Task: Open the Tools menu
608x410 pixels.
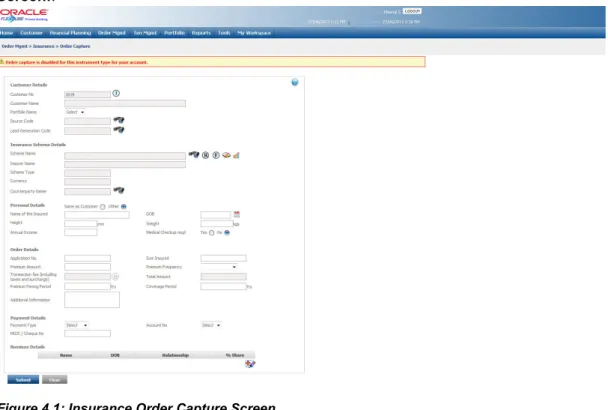Action: click(x=224, y=33)
